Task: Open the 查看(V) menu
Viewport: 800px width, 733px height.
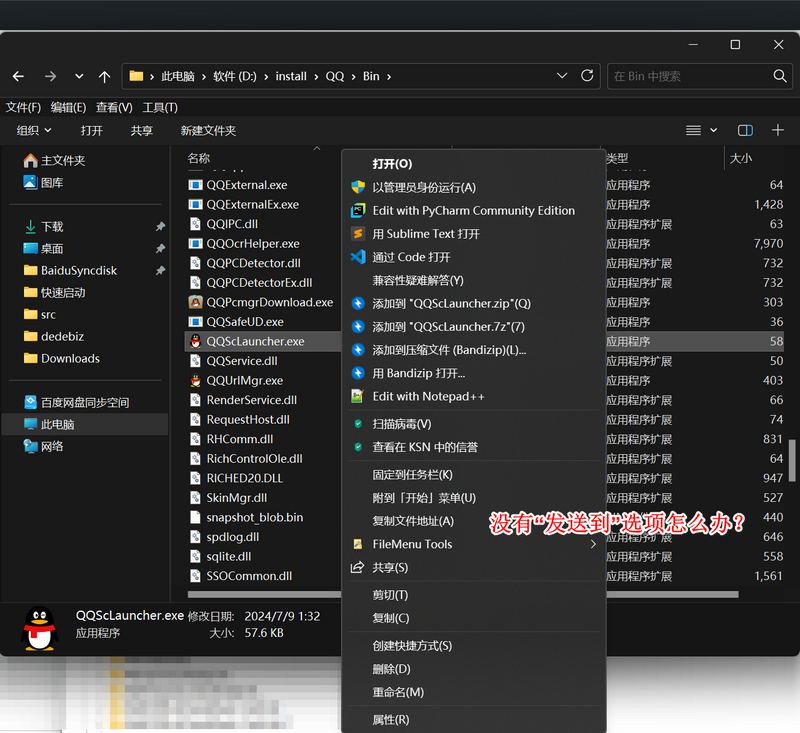Action: pos(114,107)
